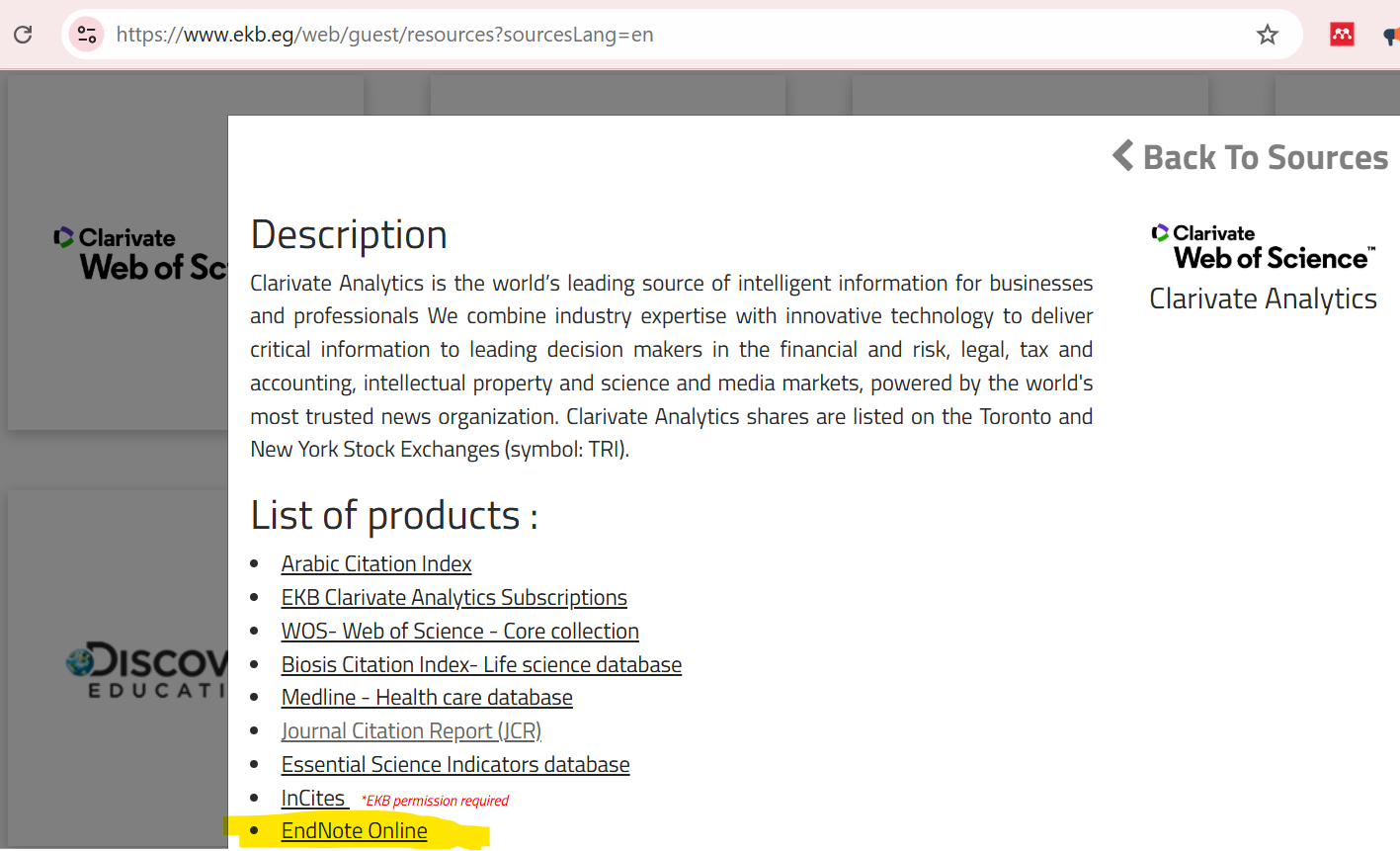This screenshot has height=851, width=1400.
Task: Open the EndNote Online link
Action: [355, 830]
